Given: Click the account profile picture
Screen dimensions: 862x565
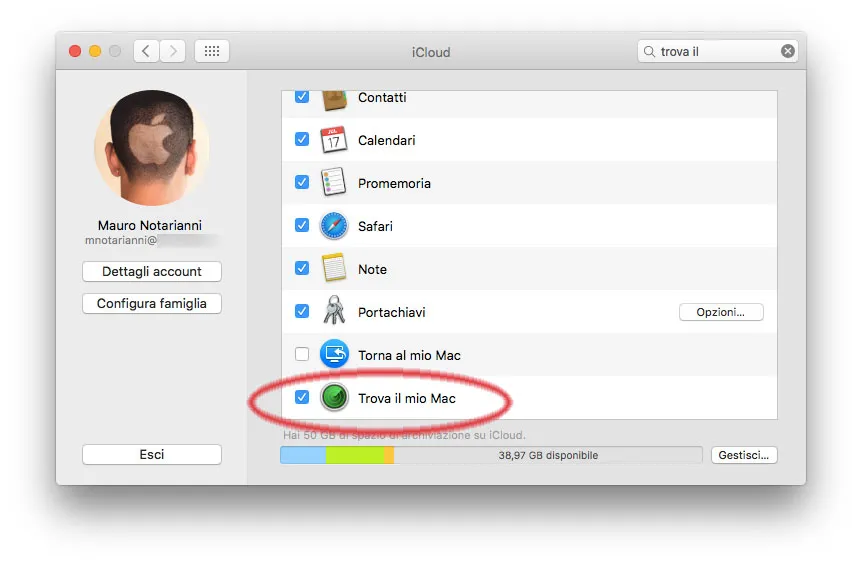Looking at the screenshot, I should click(152, 148).
